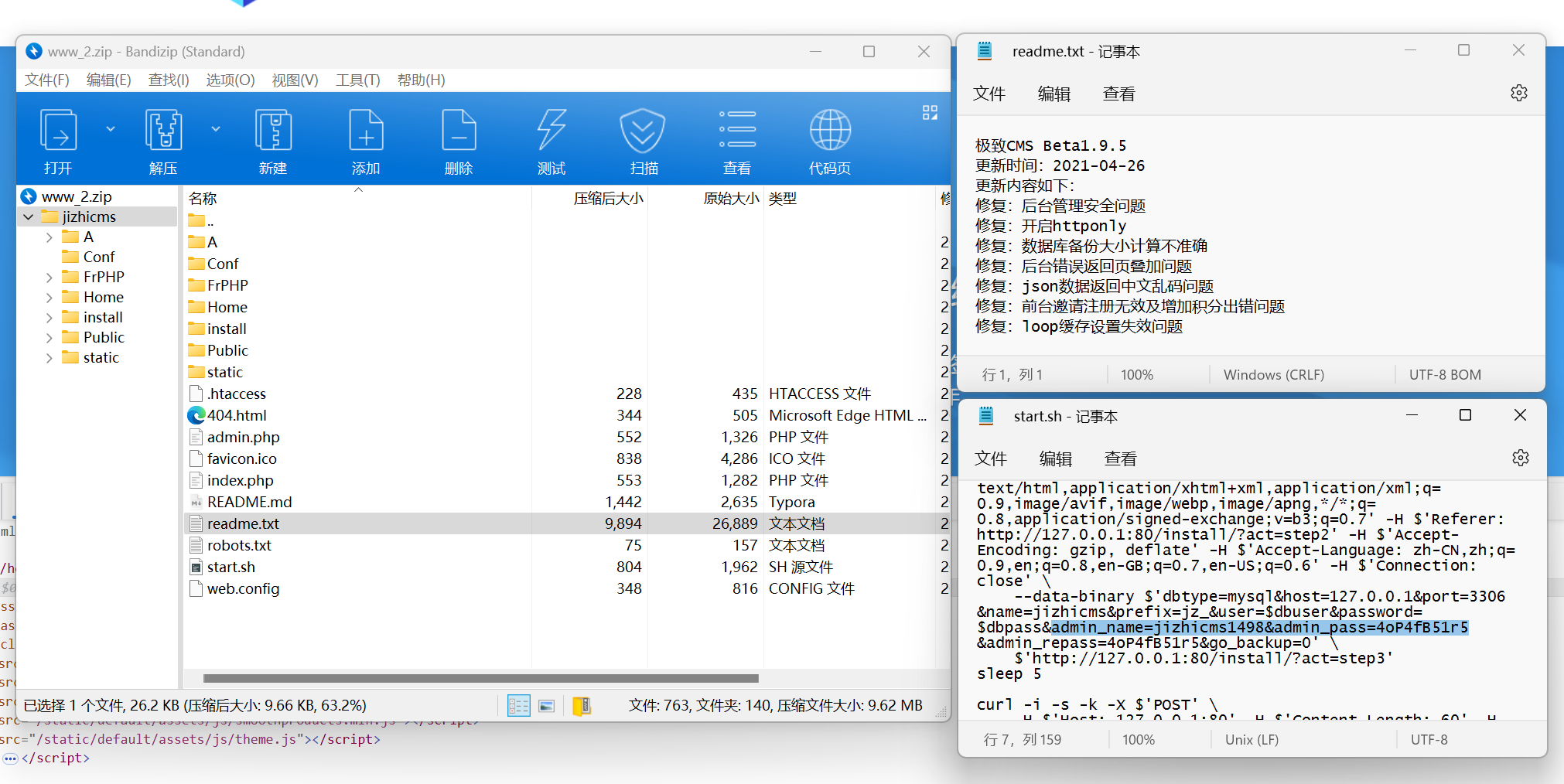Open the 编辑 menu in start.sh Notepad
Image resolution: width=1564 pixels, height=784 pixels.
coord(1055,459)
